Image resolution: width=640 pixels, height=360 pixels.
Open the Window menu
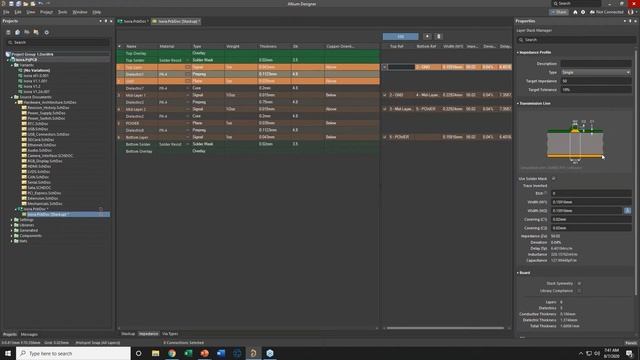tap(80, 12)
